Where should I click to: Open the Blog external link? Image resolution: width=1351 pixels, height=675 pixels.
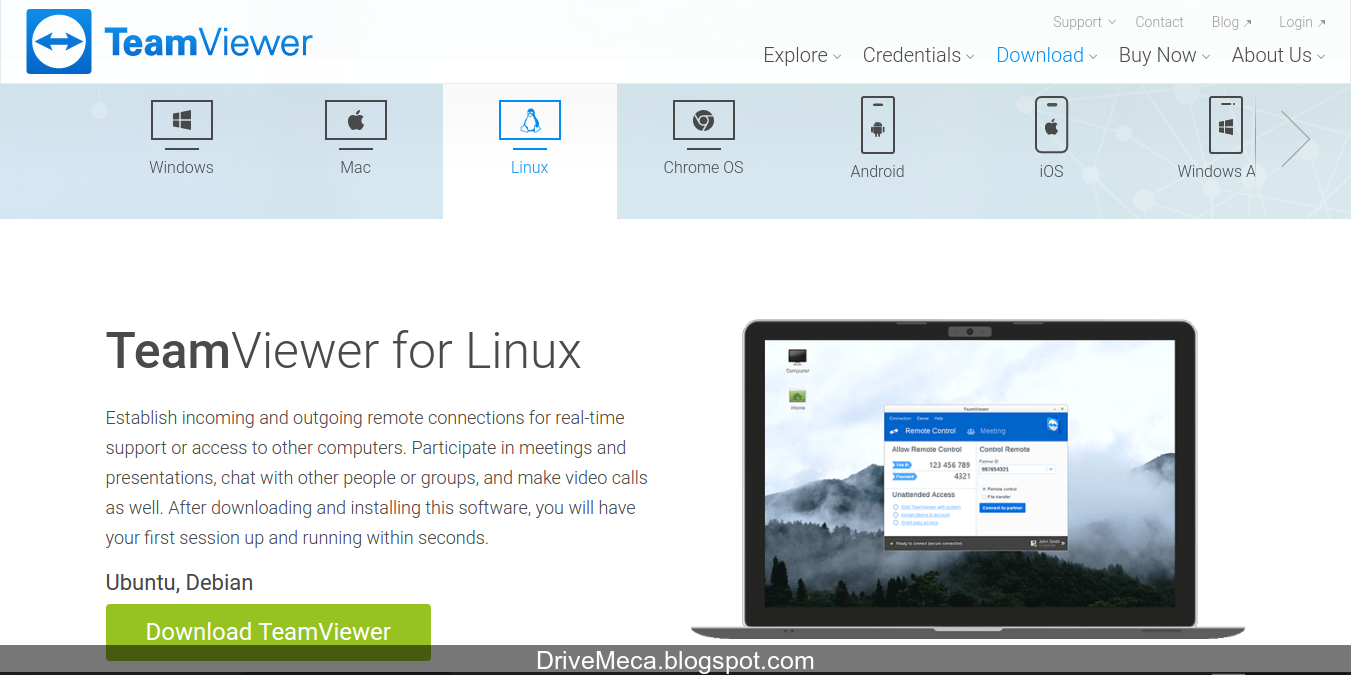(1232, 22)
